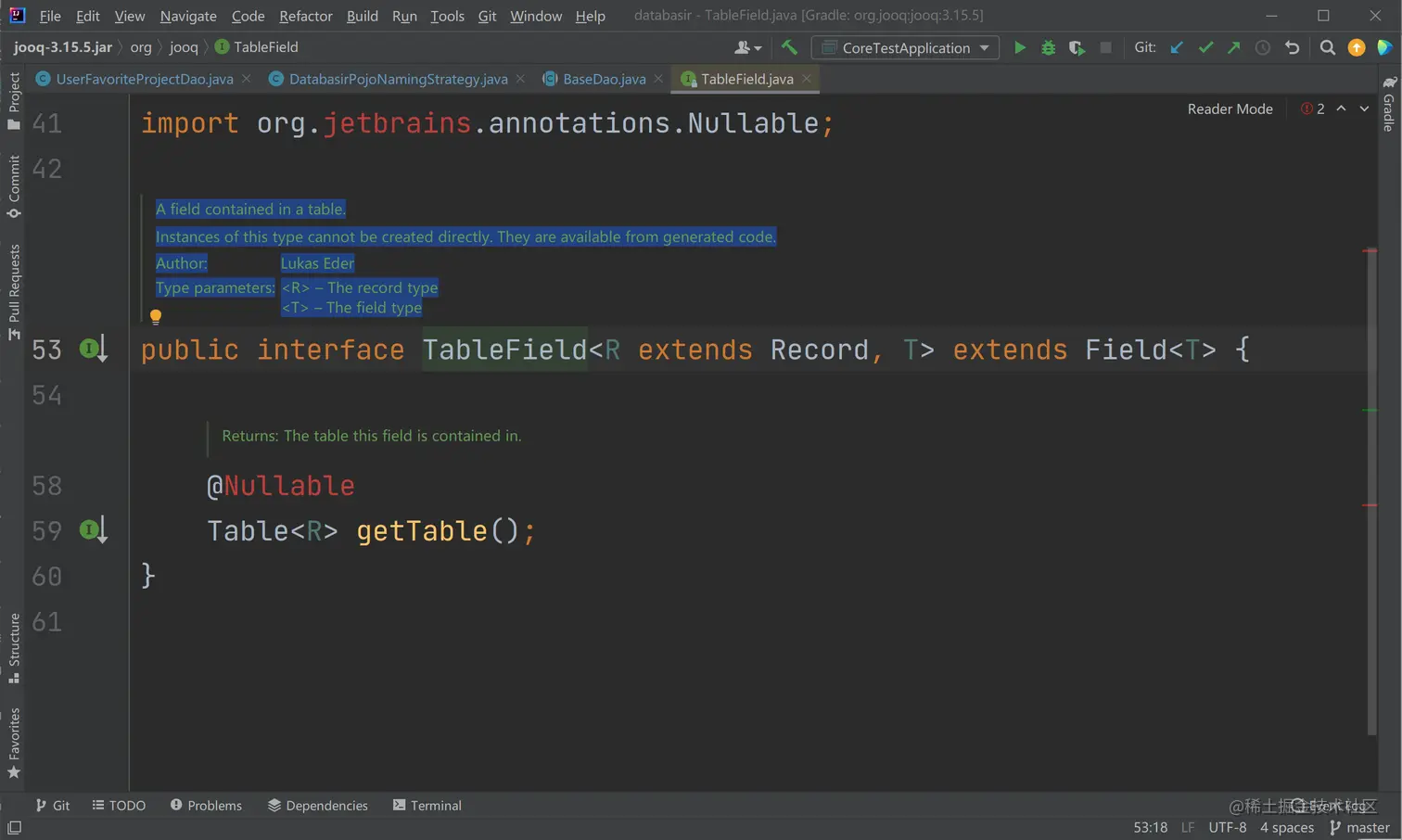Click the implementations gutter icon on line 53
This screenshot has height=840, width=1402.
[93, 350]
